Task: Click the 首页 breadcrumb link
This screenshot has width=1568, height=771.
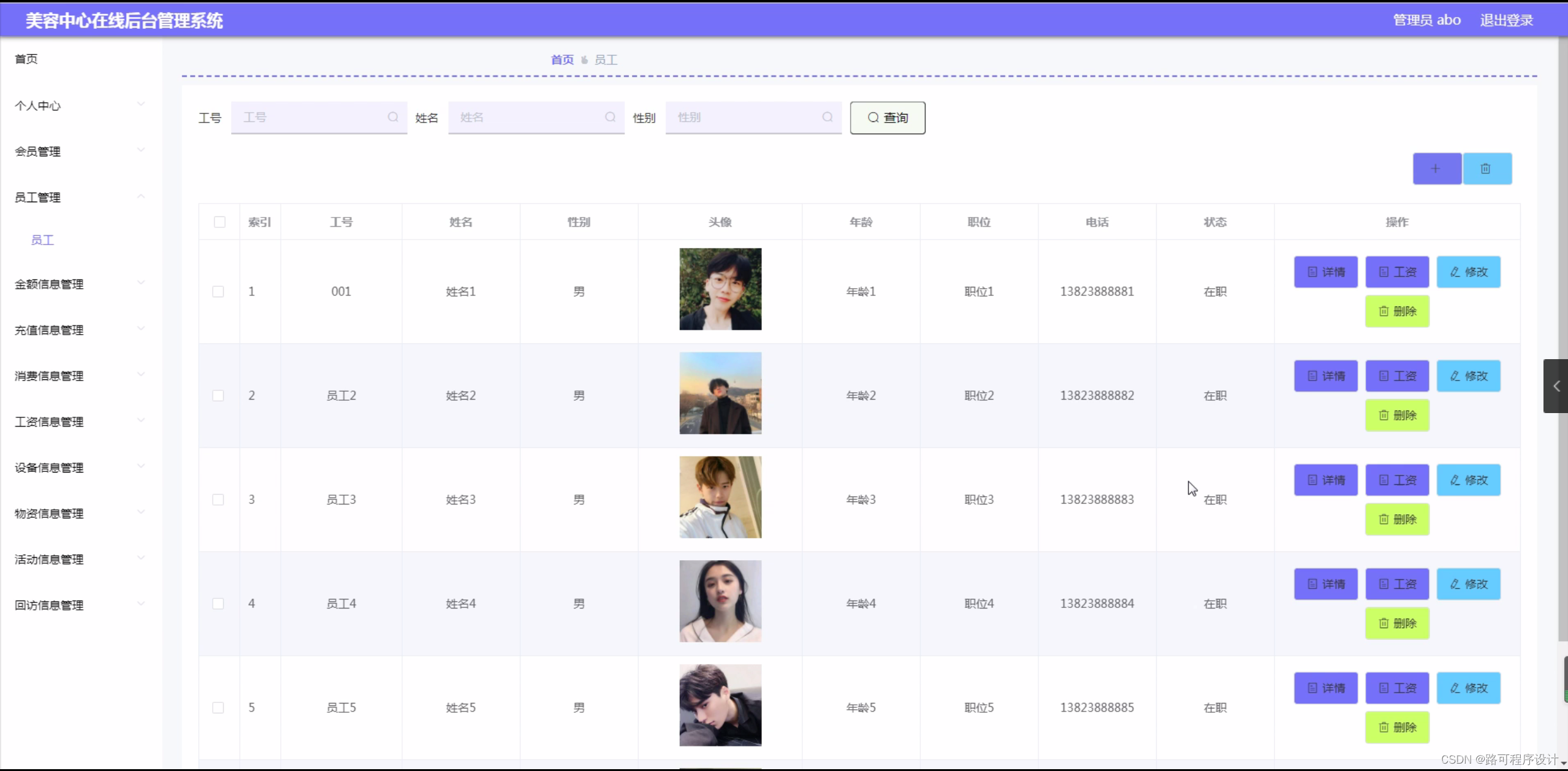Action: tap(561, 59)
